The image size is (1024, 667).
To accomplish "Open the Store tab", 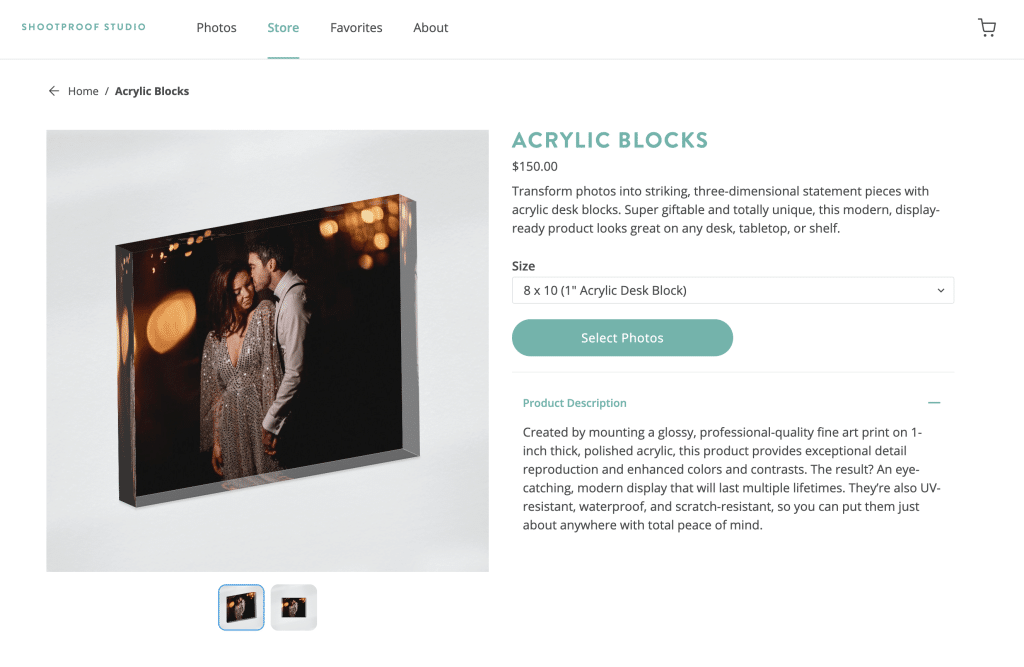I will pyautogui.click(x=283, y=27).
